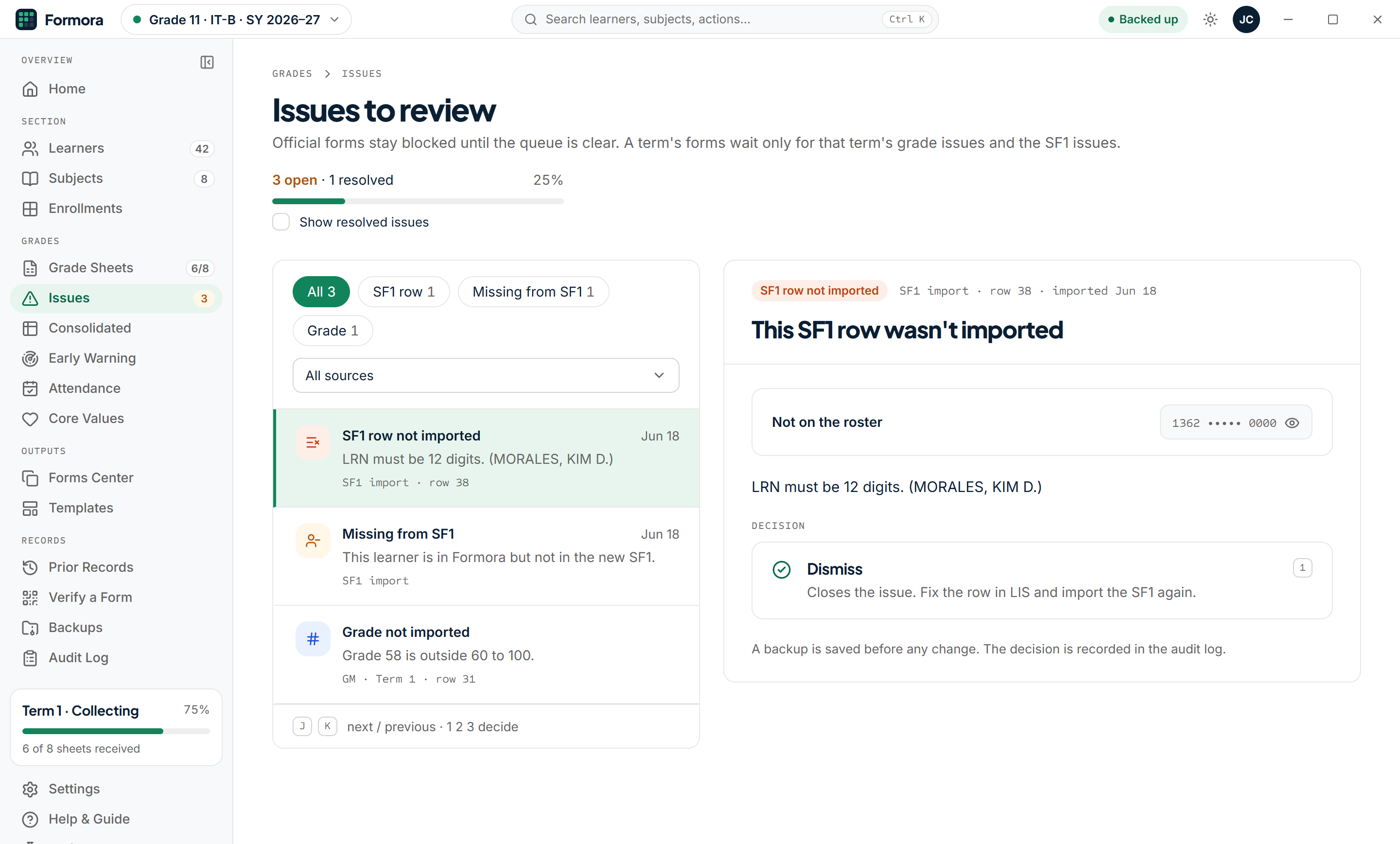This screenshot has width=1400, height=844.
Task: Open Help & Guide
Action: pyautogui.click(x=116, y=819)
